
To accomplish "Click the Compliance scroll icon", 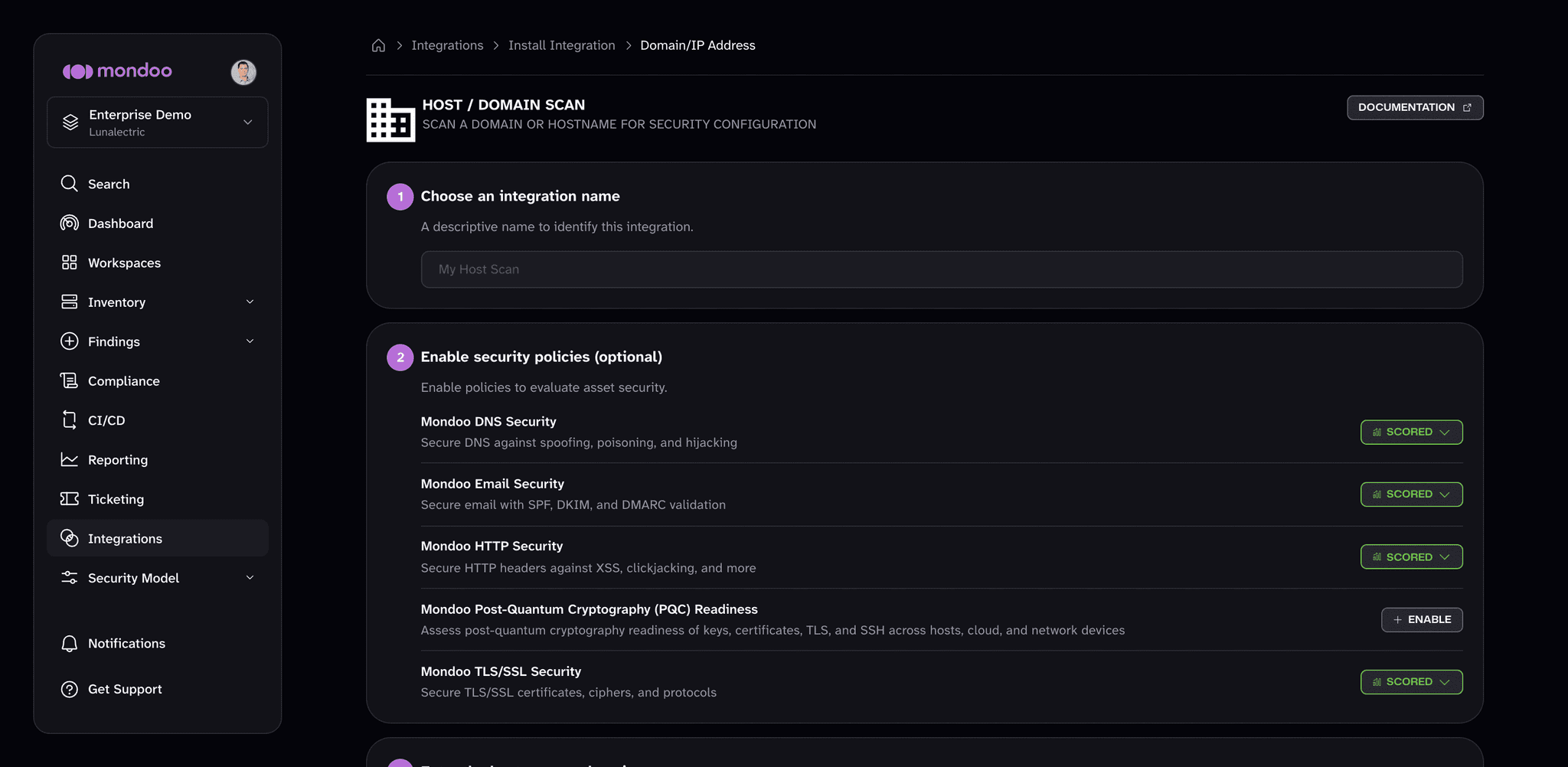I will (x=70, y=381).
